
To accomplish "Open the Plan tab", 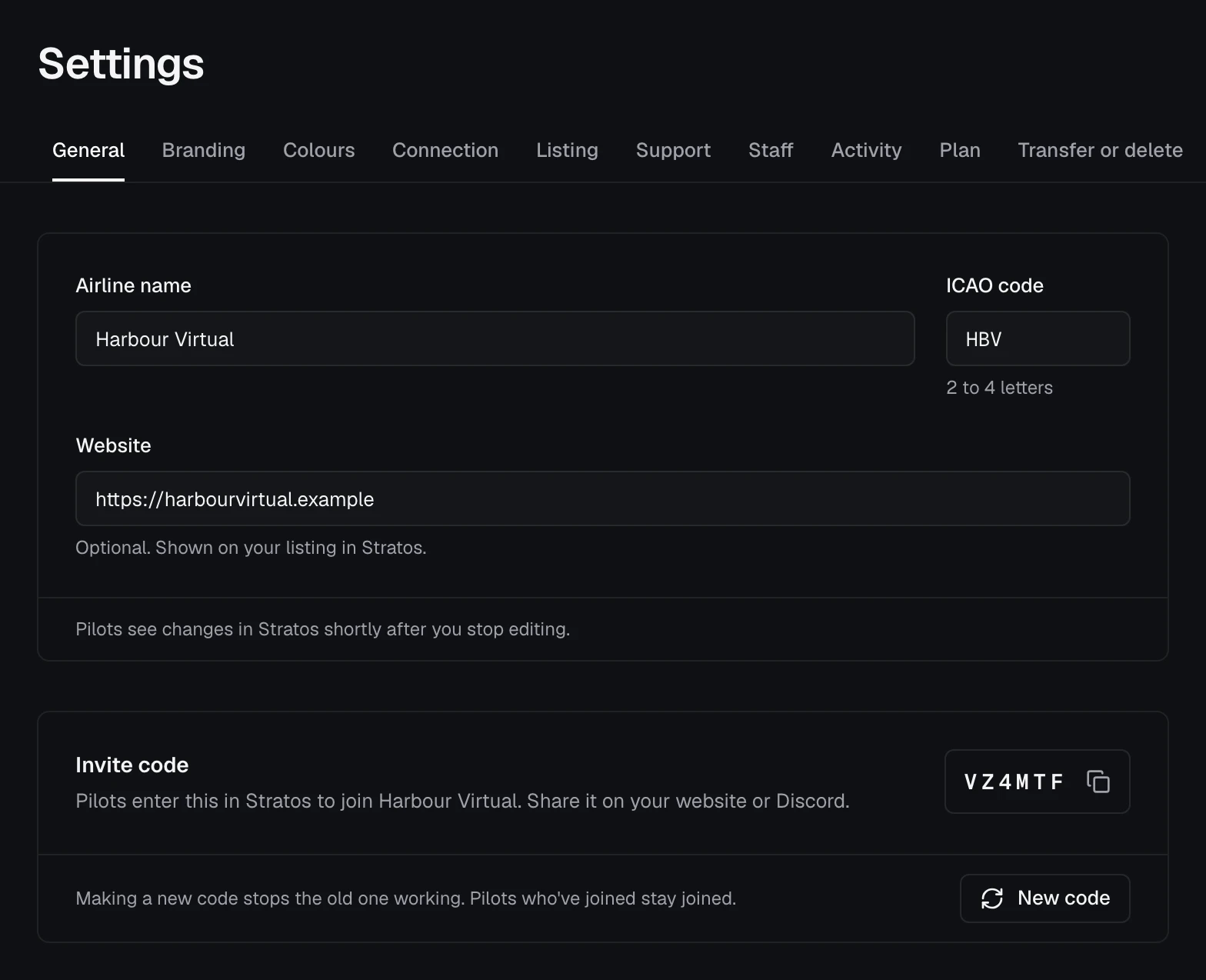I will pyautogui.click(x=960, y=150).
